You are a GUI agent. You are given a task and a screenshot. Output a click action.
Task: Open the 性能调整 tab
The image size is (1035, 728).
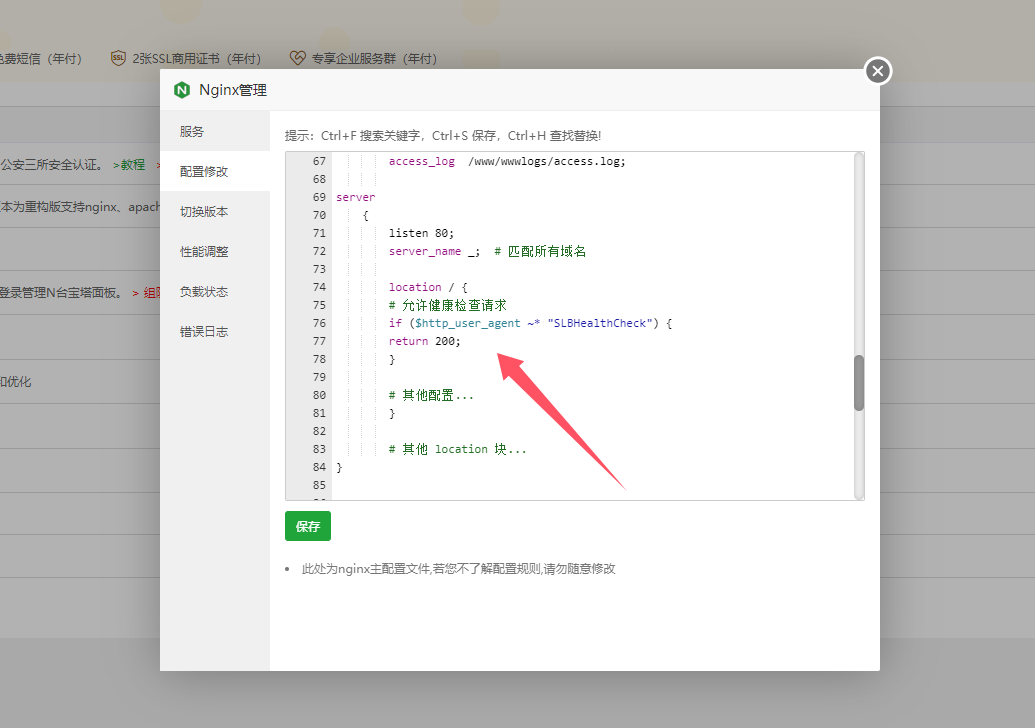[215, 251]
